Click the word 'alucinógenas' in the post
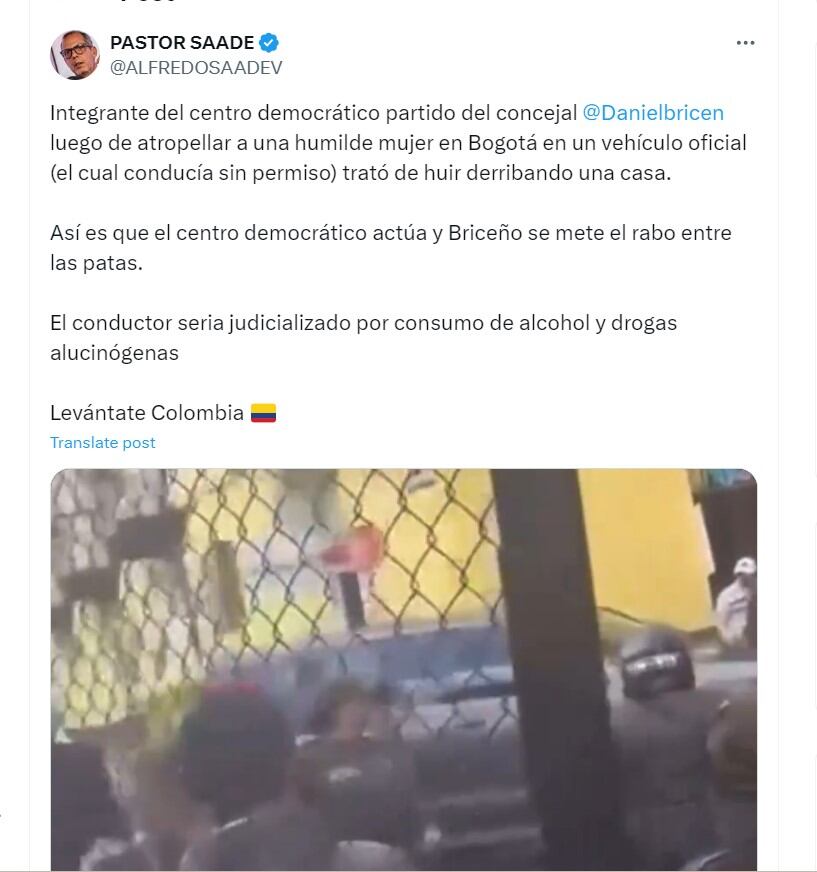817x872 pixels. pyautogui.click(x=115, y=353)
